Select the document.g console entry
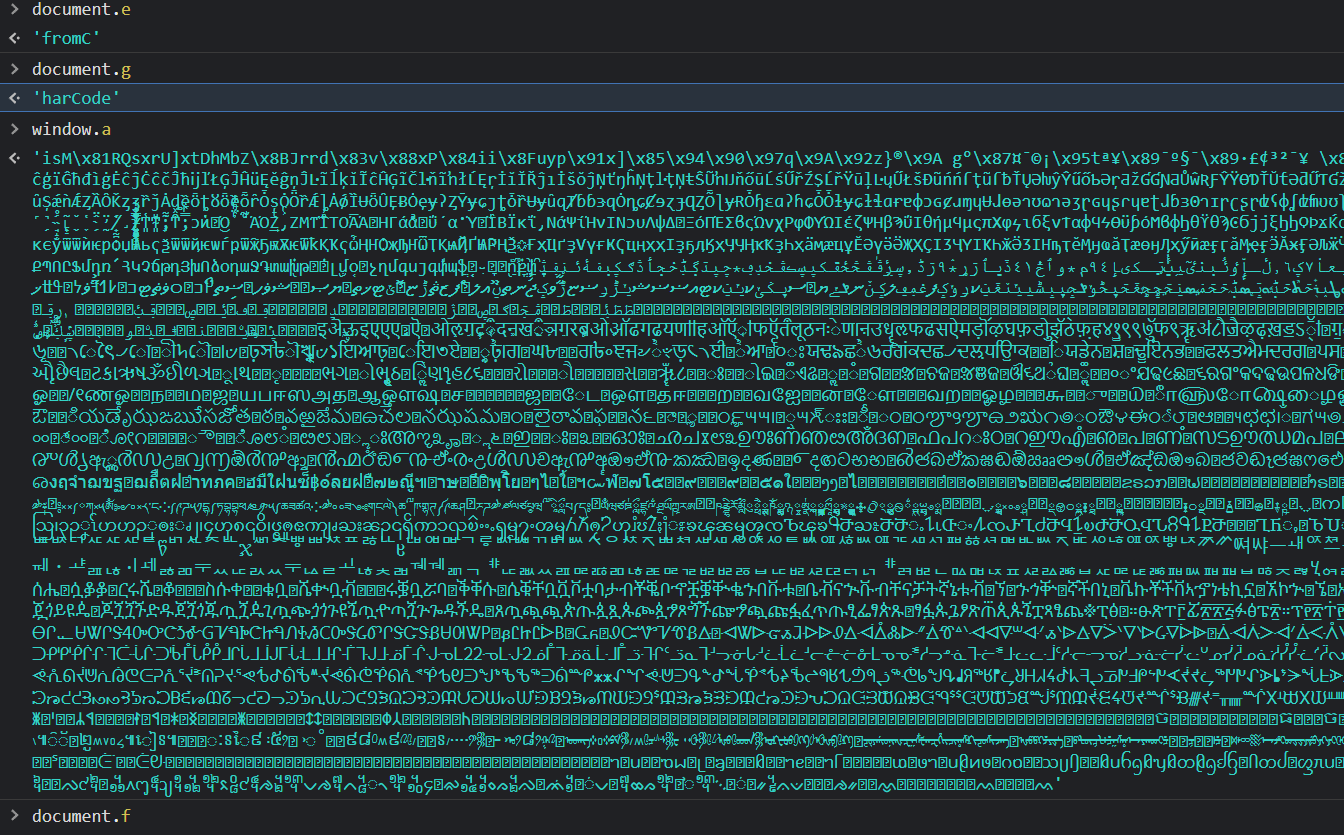Screen dimensions: 1344x835 [81, 69]
